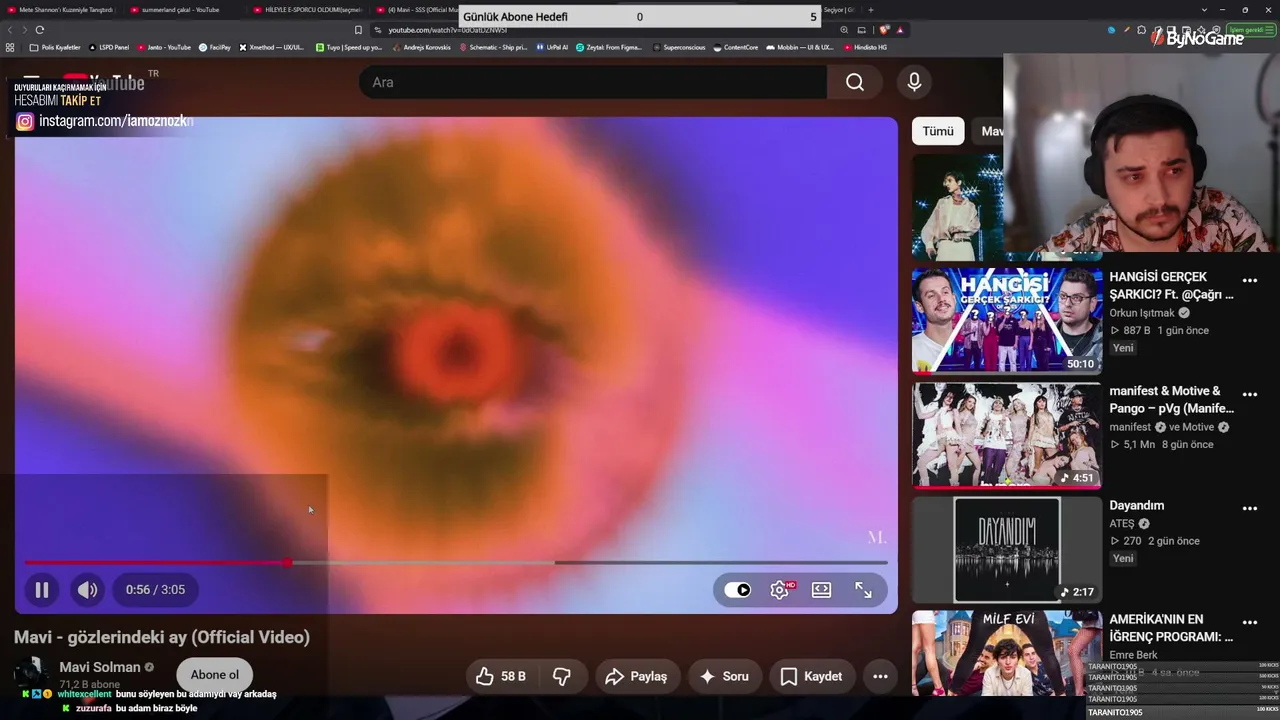Open Superconscious bookmark
Screen dimensions: 1280x720
(679, 47)
